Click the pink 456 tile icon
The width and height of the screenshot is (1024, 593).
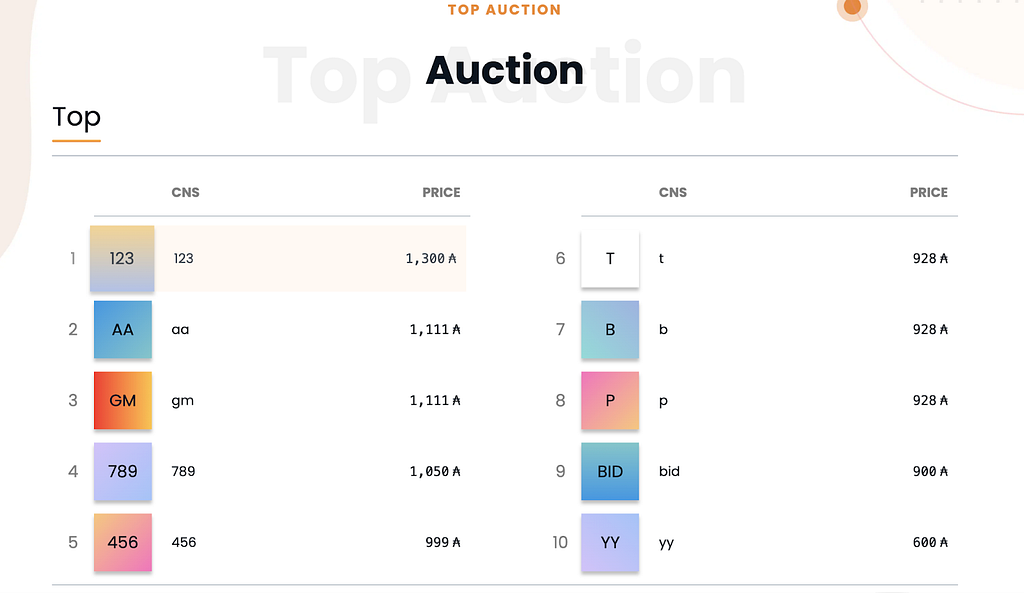(123, 543)
